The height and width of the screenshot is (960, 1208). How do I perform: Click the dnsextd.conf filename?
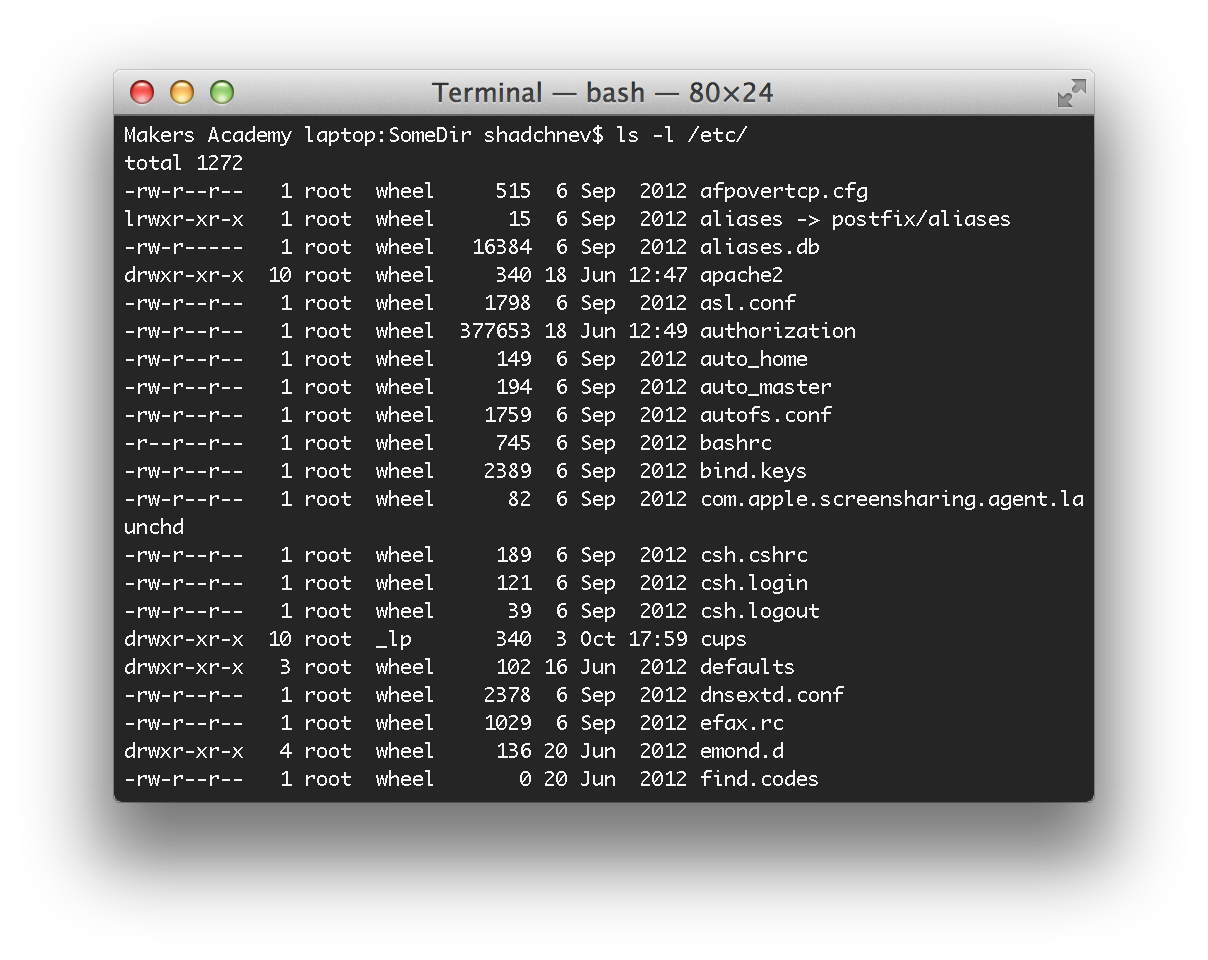771,695
